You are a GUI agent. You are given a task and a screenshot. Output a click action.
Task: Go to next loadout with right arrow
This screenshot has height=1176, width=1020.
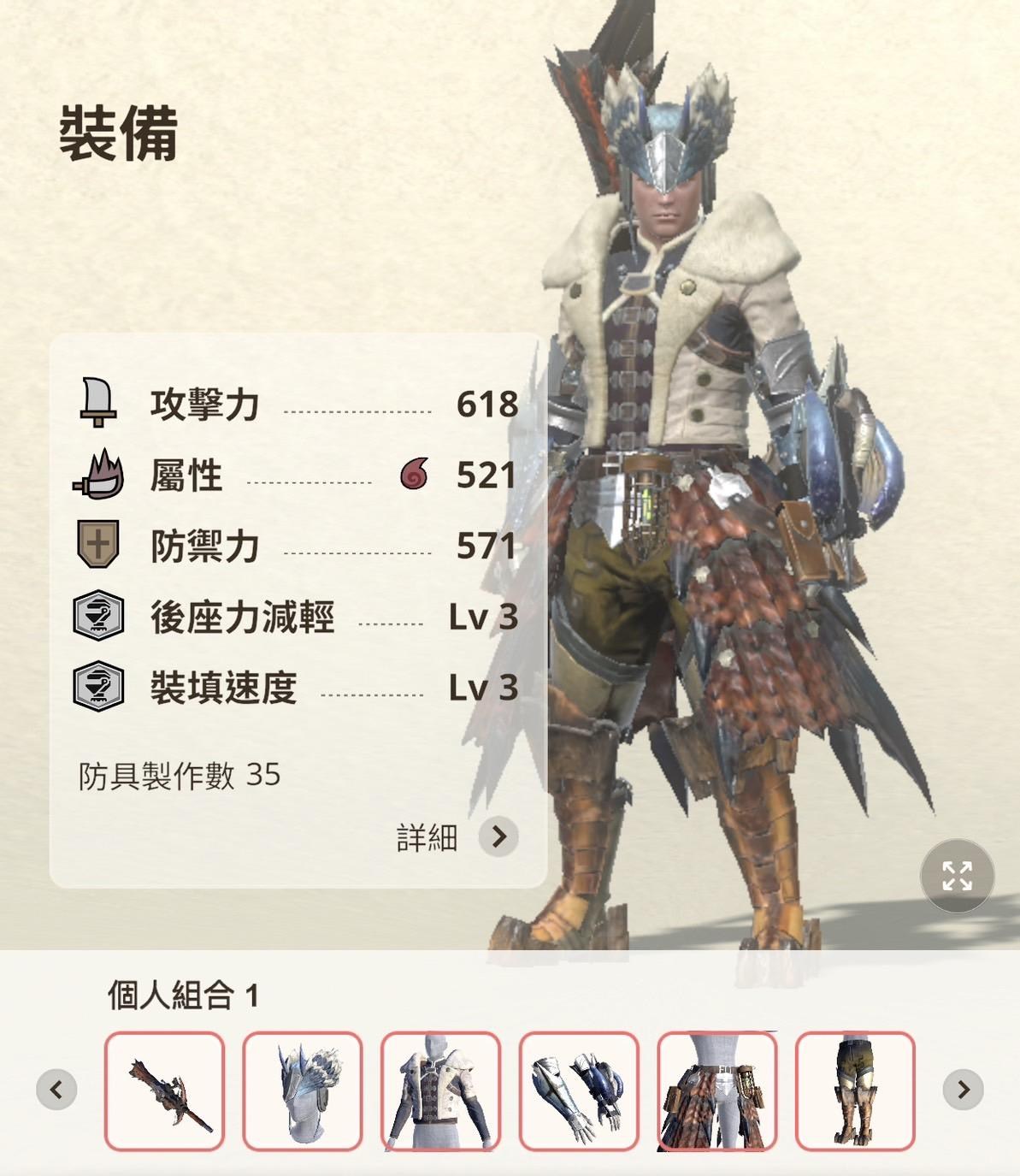[964, 1090]
